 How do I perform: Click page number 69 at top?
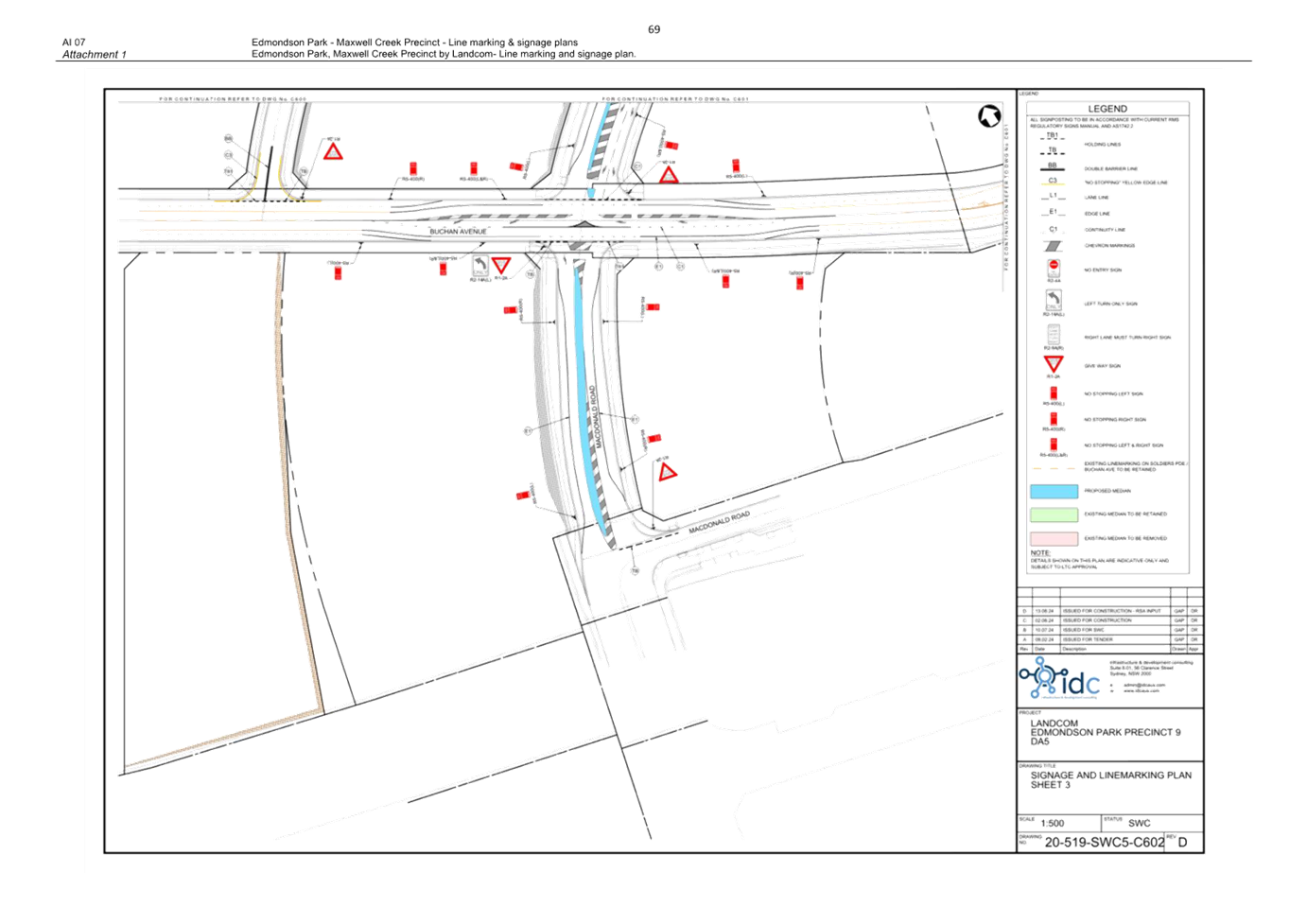click(653, 30)
